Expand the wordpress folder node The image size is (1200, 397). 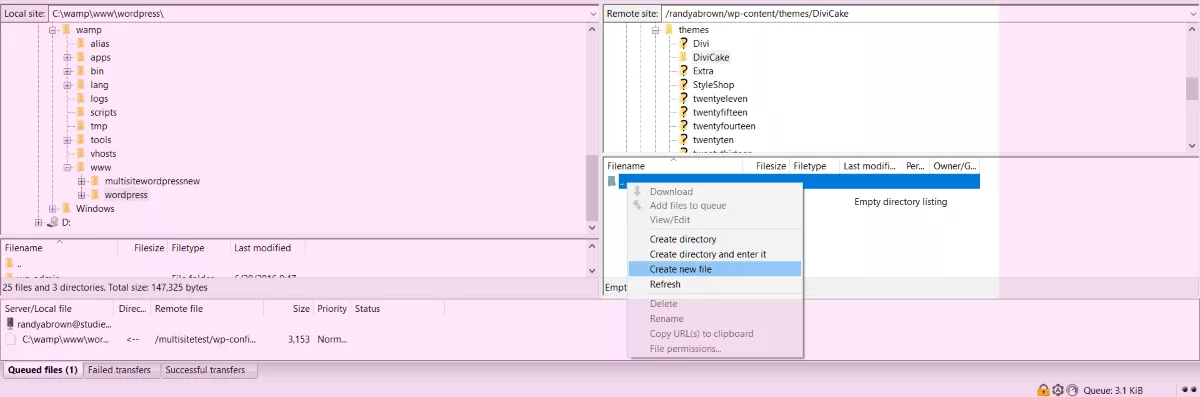coord(82,195)
